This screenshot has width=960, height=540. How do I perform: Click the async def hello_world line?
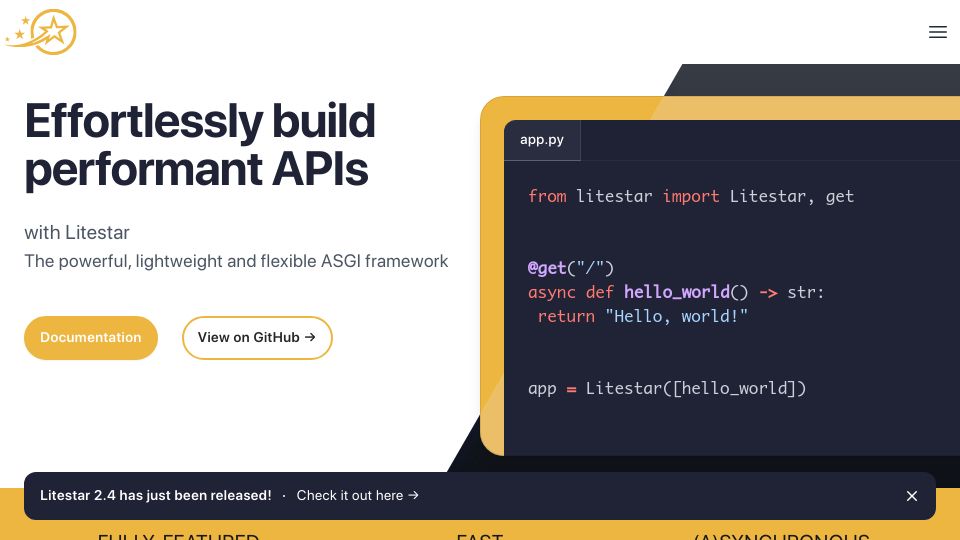[x=676, y=292]
